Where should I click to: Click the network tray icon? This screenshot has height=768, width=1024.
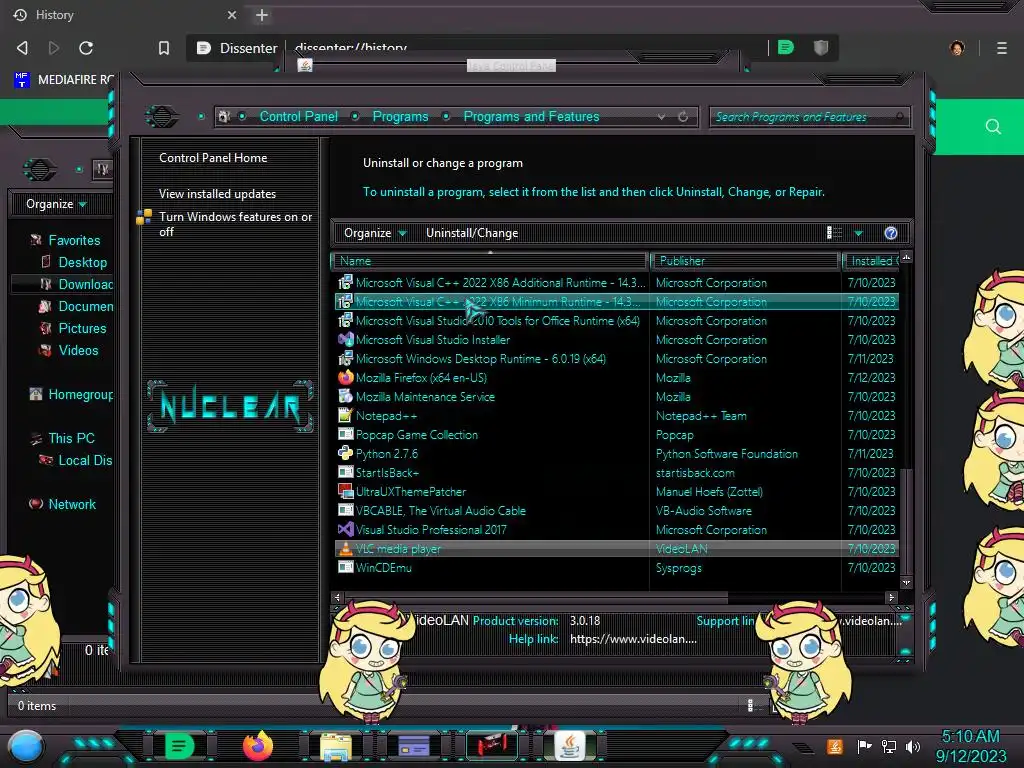(x=889, y=746)
